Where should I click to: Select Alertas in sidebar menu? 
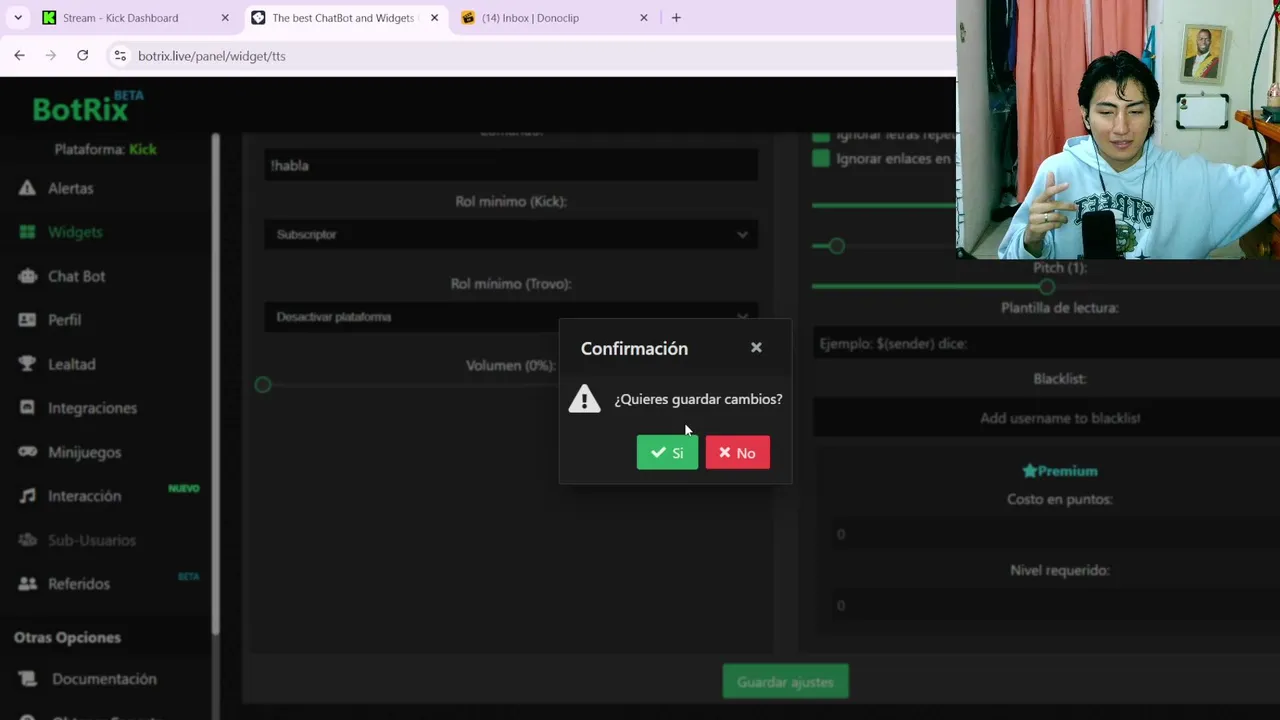(70, 188)
